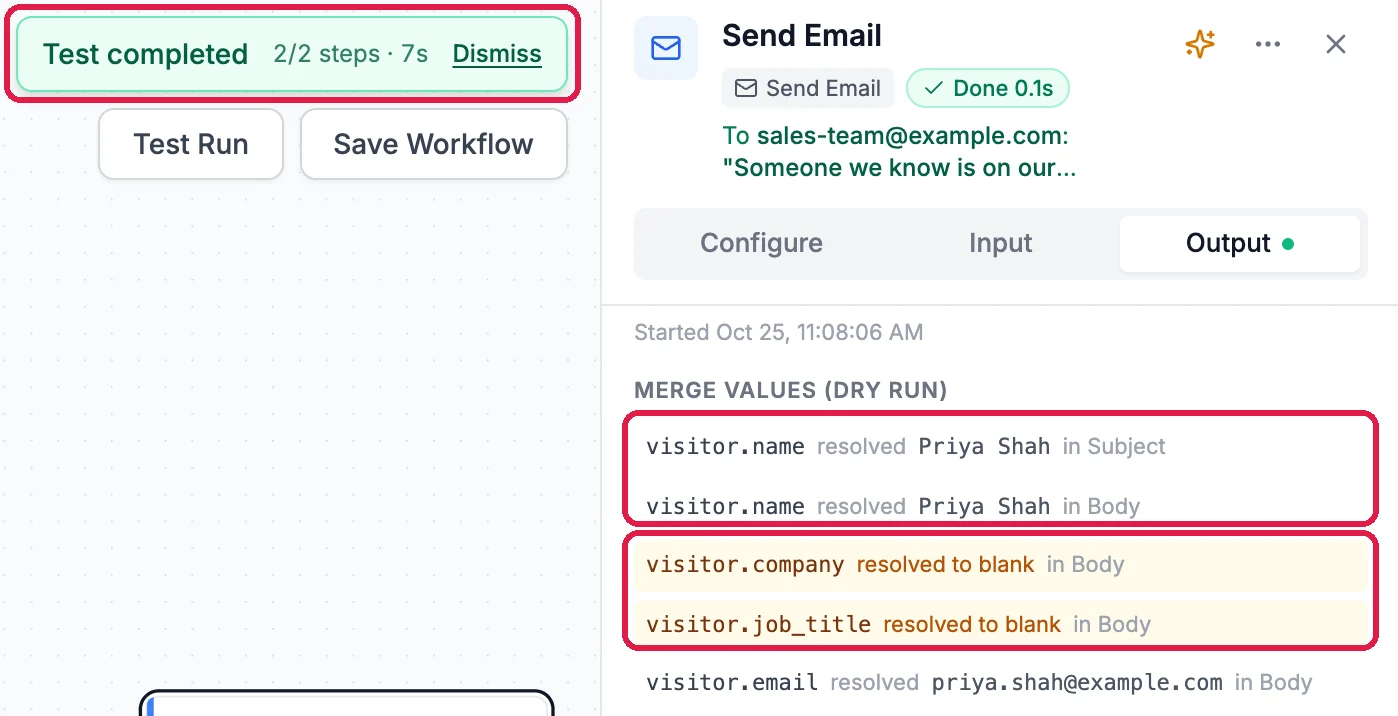Click the visitor.email resolved row
This screenshot has height=716, width=1398.
(x=1000, y=683)
